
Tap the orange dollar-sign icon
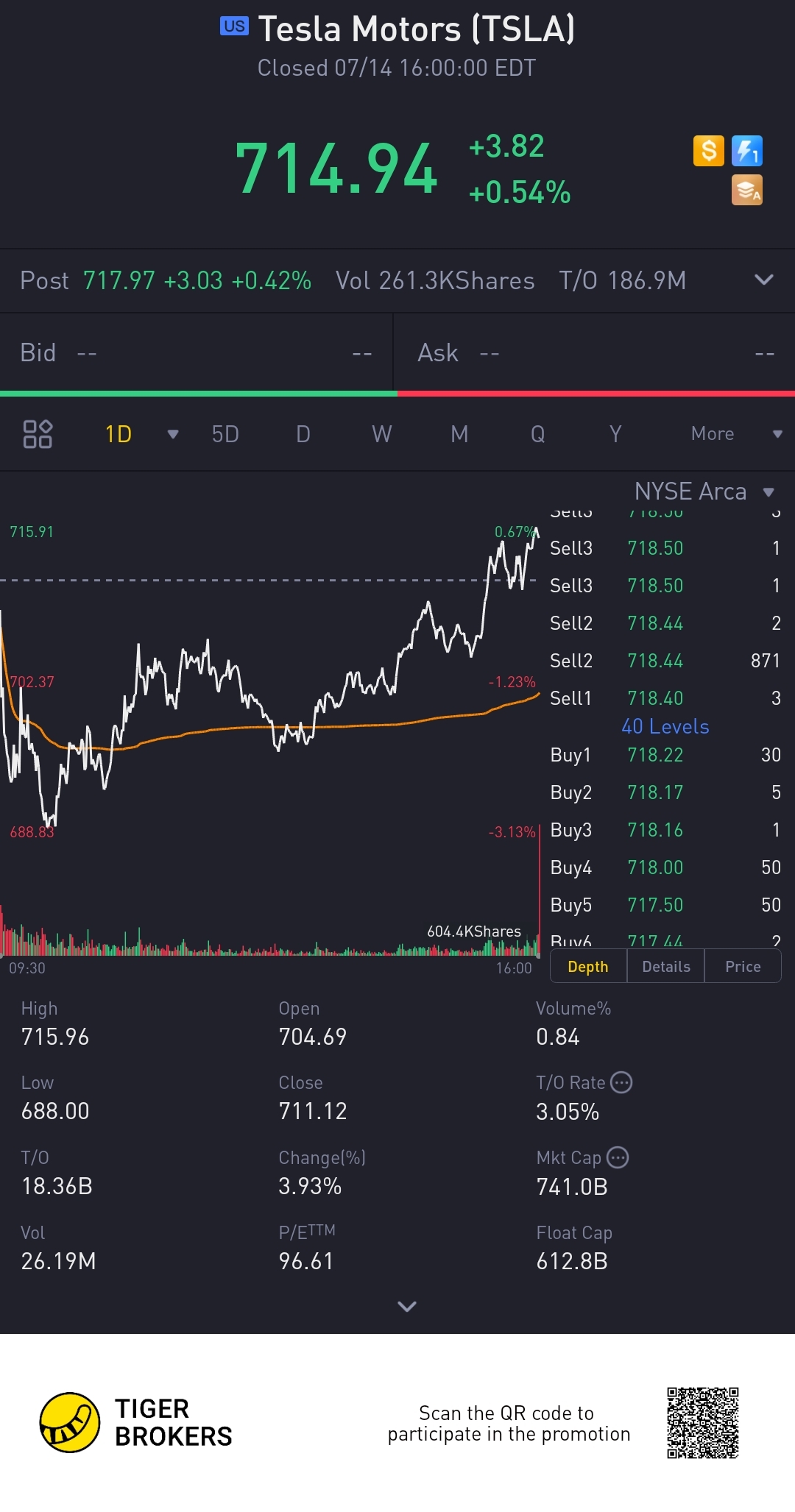(x=709, y=151)
